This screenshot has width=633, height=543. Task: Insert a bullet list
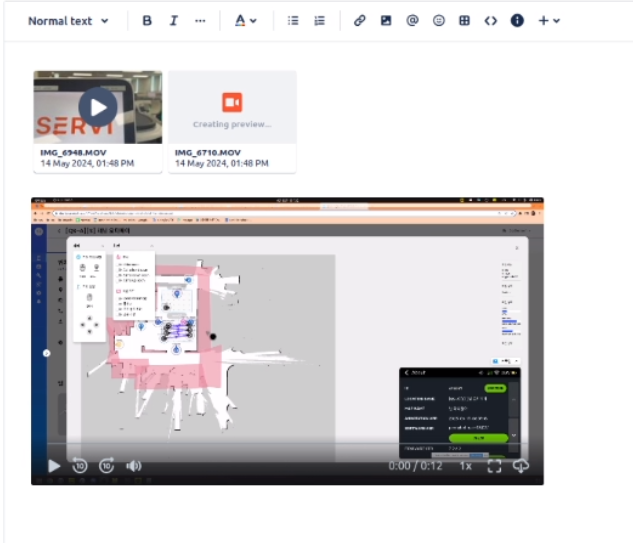click(293, 21)
